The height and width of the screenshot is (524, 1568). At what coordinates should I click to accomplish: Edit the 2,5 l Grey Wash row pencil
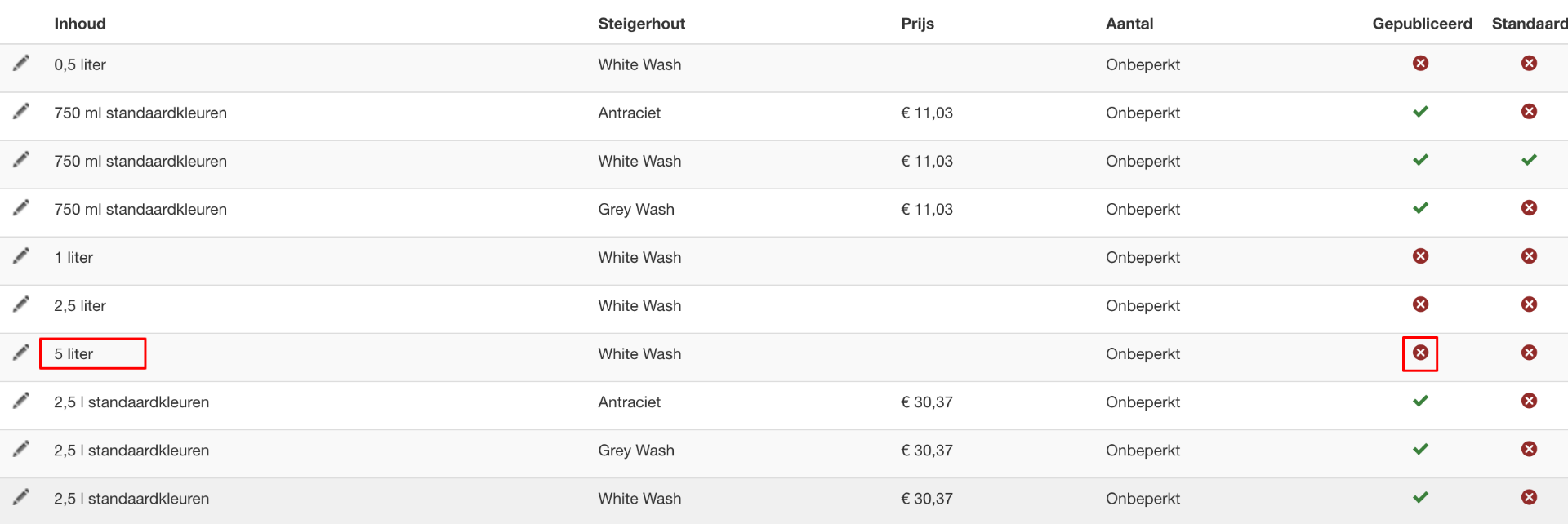pyautogui.click(x=21, y=448)
